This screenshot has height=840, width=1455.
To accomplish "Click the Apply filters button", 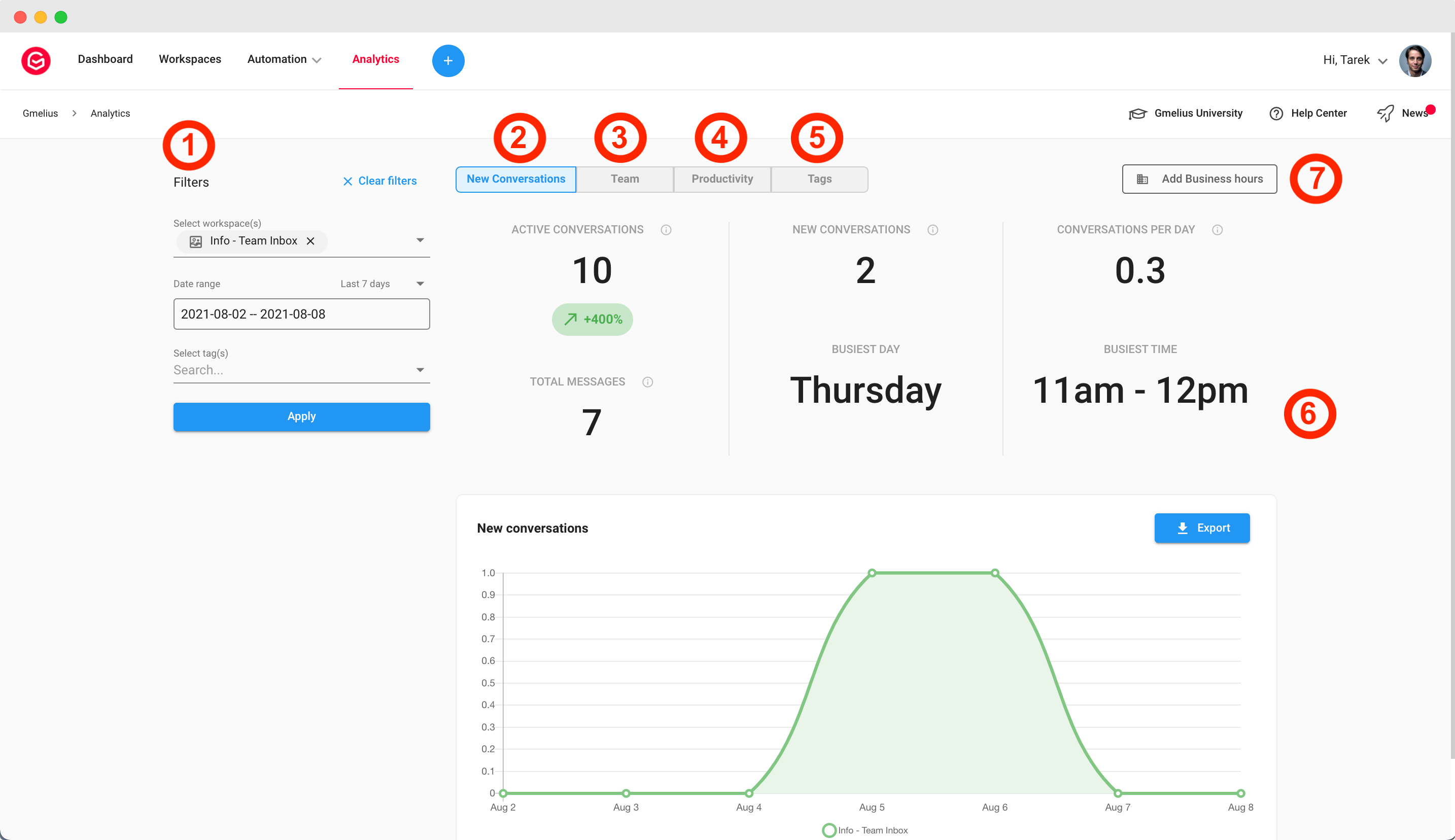I will [301, 416].
